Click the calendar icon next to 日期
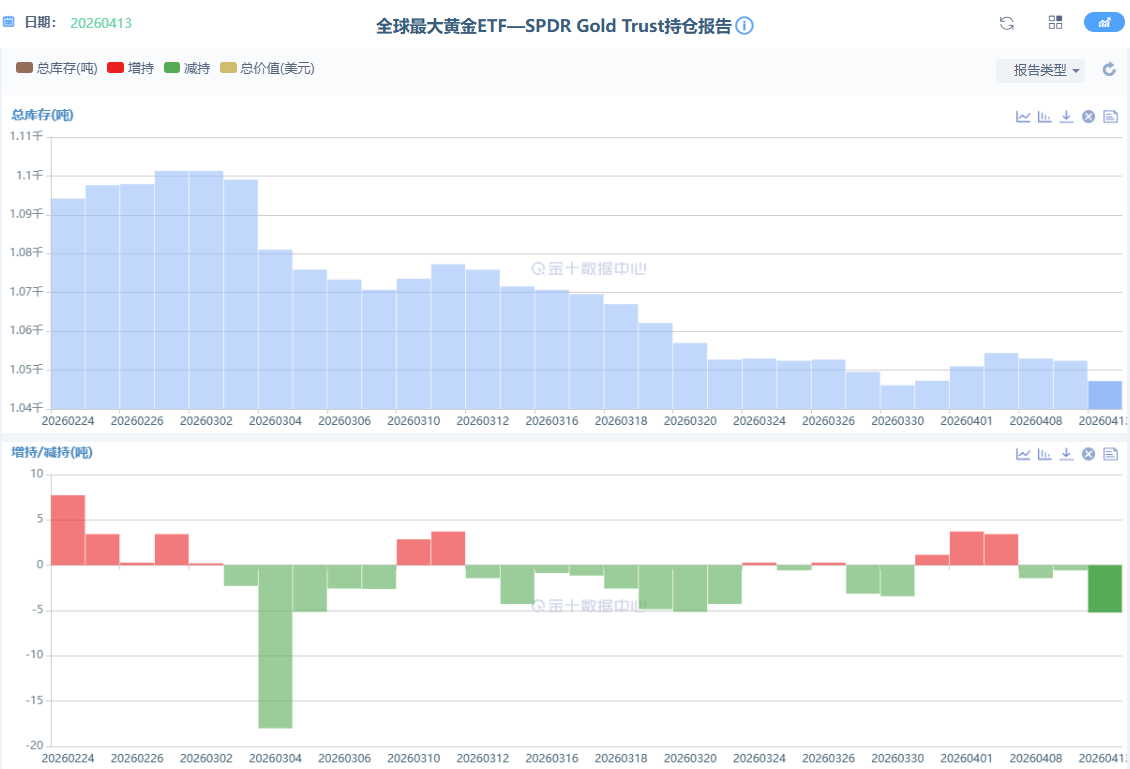The image size is (1130, 769). [x=9, y=22]
